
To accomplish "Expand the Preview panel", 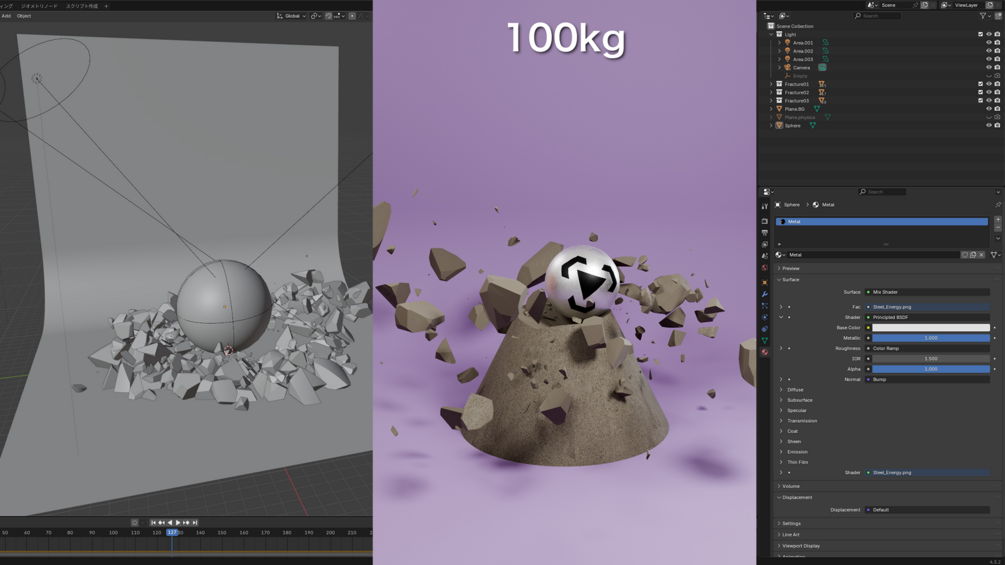I will pyautogui.click(x=779, y=268).
